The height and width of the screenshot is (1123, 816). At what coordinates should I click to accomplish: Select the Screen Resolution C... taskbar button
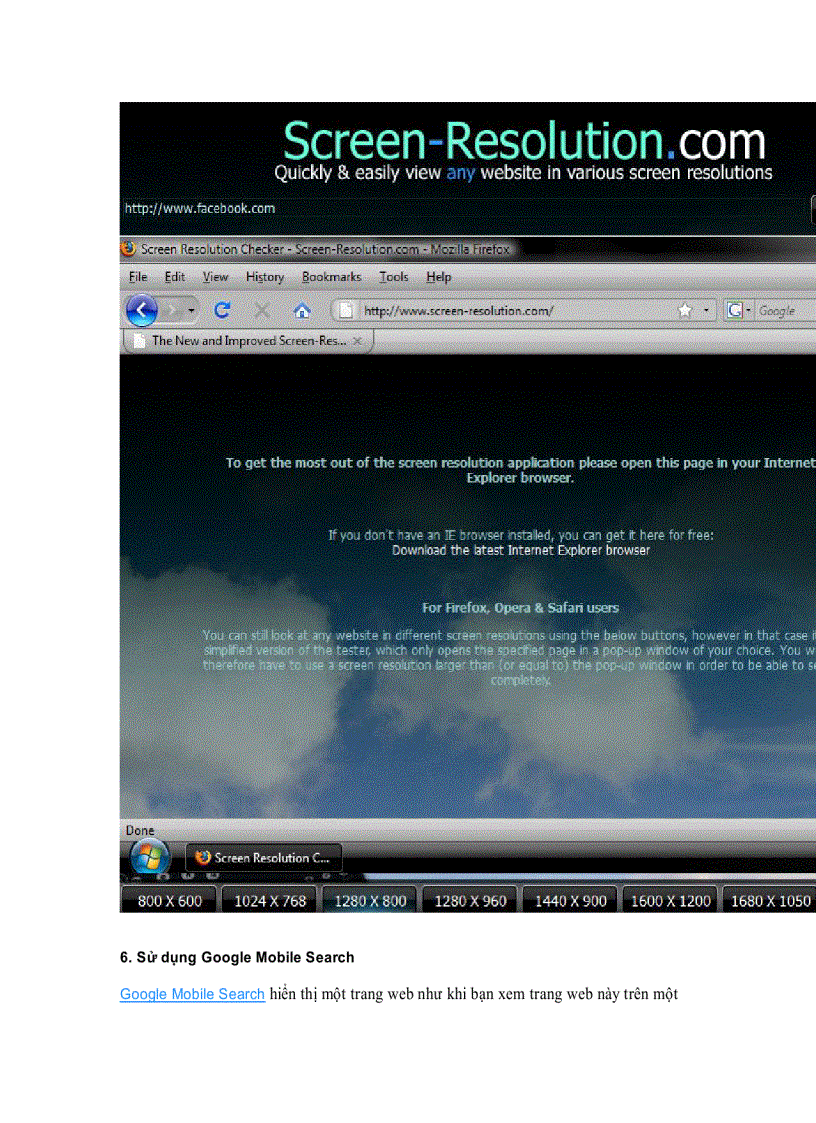(263, 857)
